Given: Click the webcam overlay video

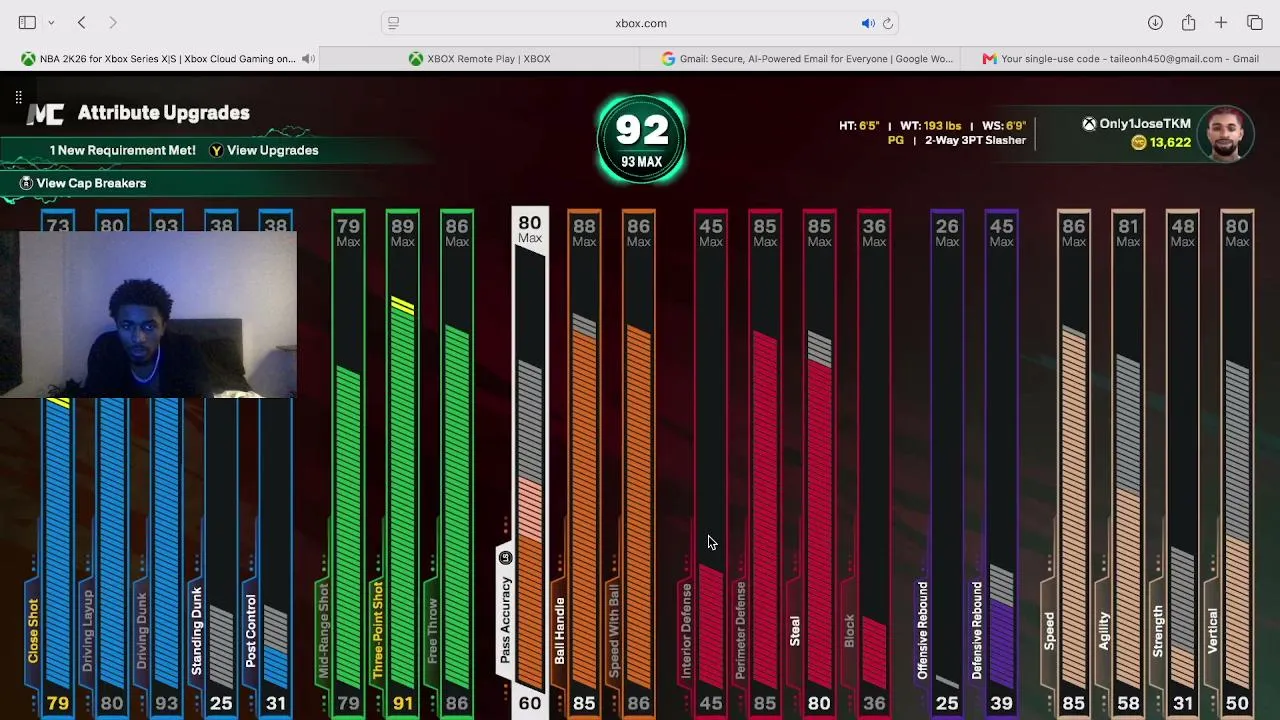Looking at the screenshot, I should [x=148, y=314].
